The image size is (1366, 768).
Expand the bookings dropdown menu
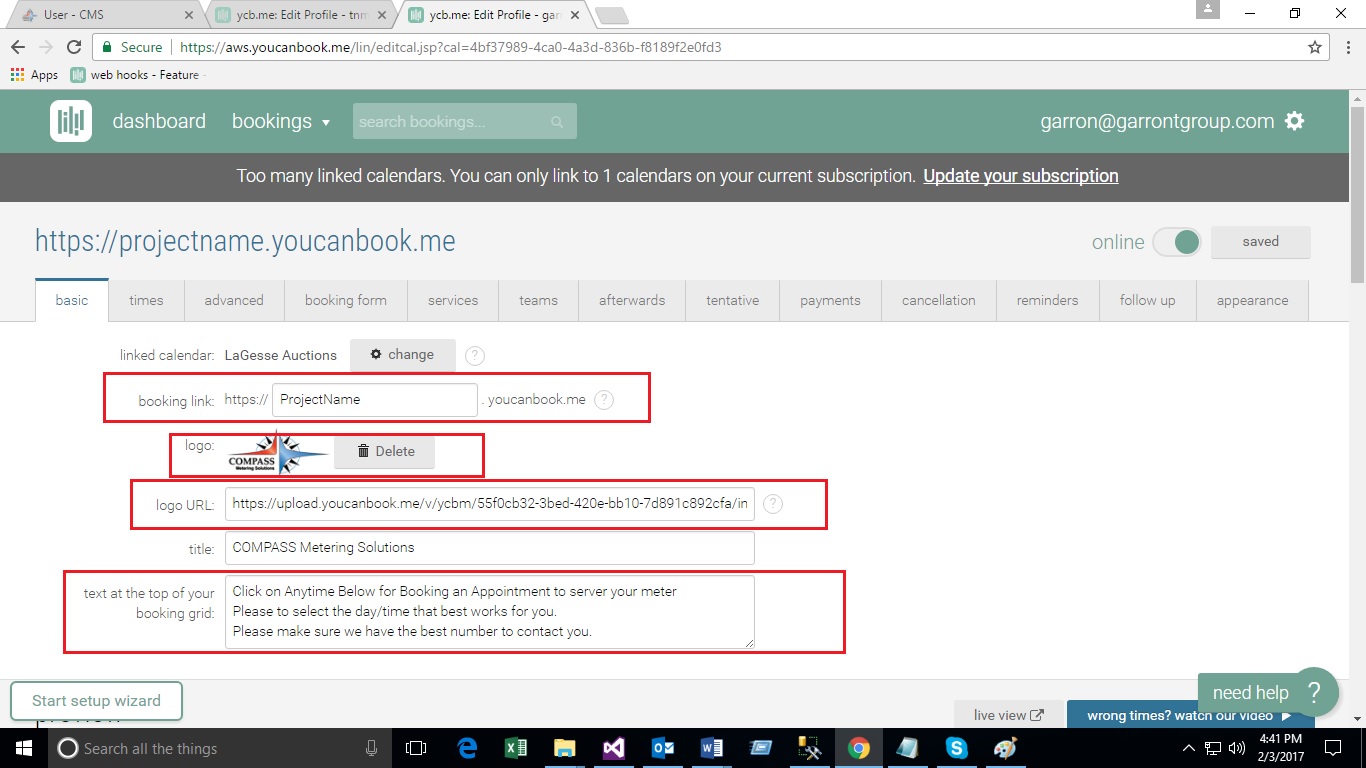tap(281, 122)
